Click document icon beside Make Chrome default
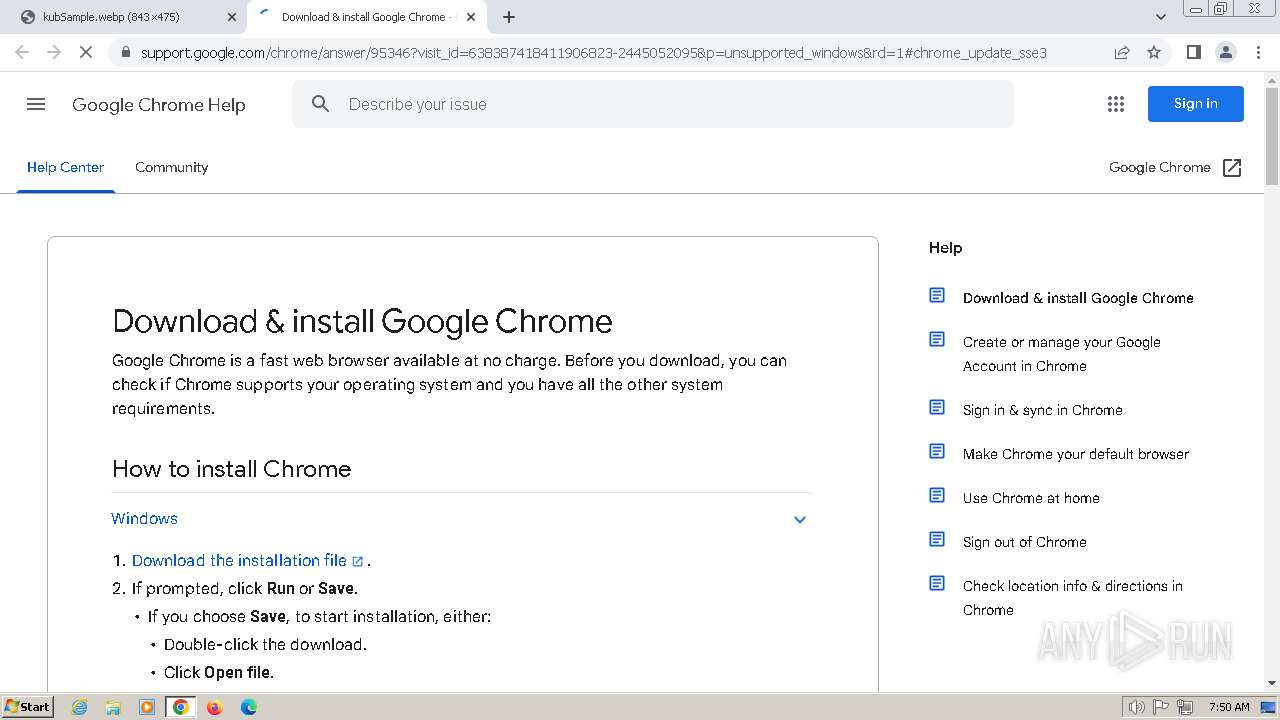Screen dimensions: 1280x720 click(x=937, y=451)
